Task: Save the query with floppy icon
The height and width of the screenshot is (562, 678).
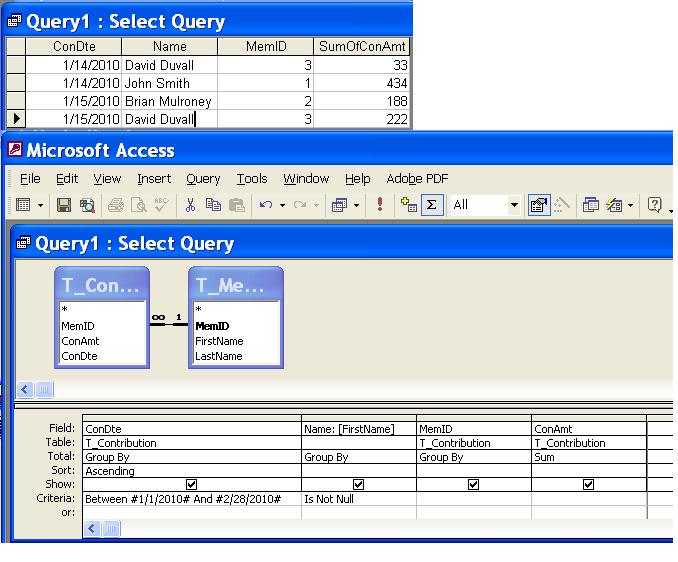Action: click(x=64, y=205)
